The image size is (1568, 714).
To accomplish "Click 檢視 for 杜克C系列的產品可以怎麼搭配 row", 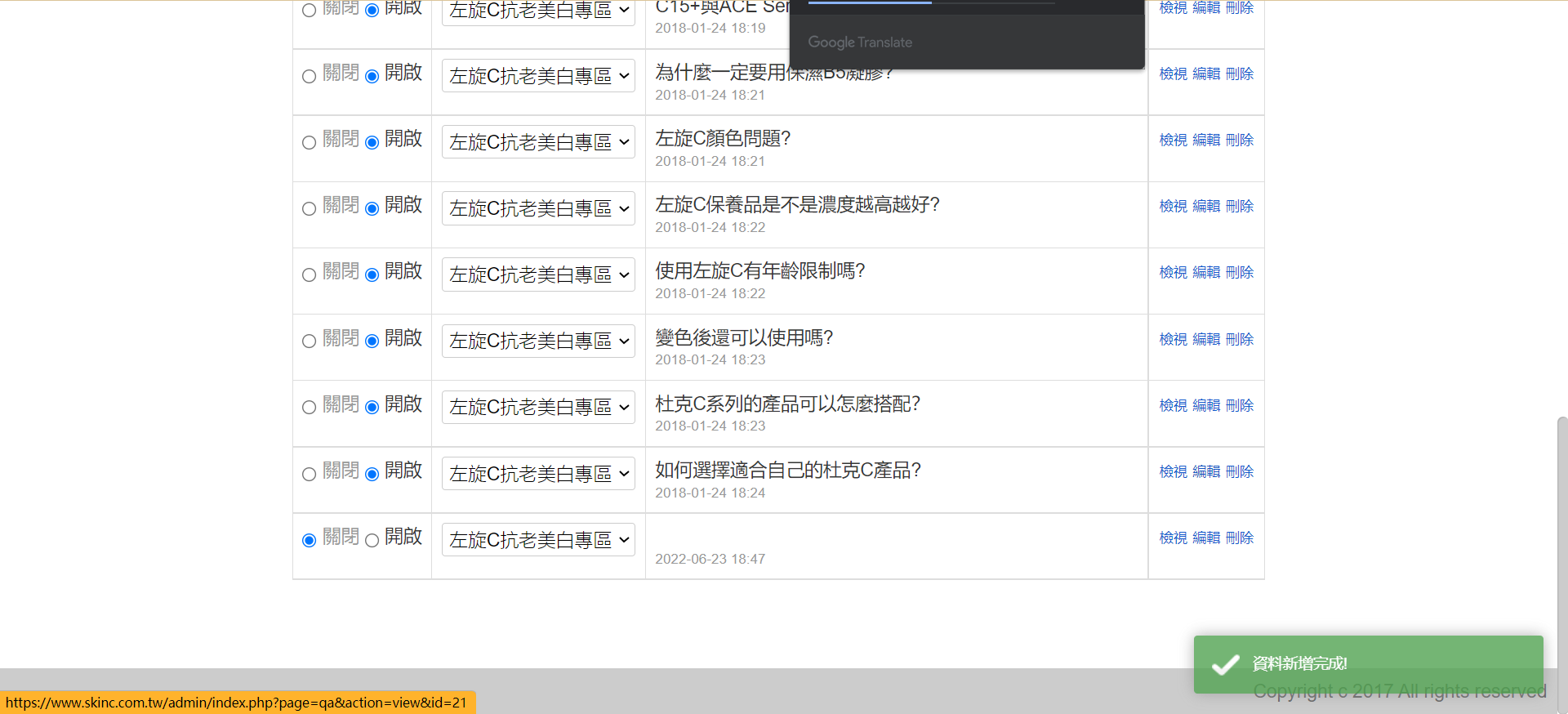I will (x=1173, y=406).
